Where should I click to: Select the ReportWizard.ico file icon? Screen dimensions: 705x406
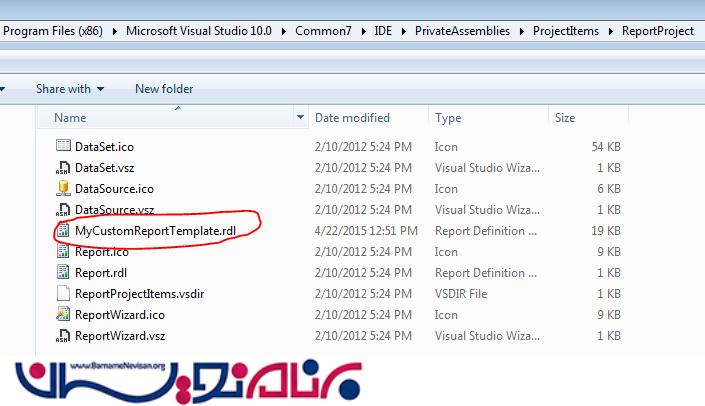tap(64, 315)
